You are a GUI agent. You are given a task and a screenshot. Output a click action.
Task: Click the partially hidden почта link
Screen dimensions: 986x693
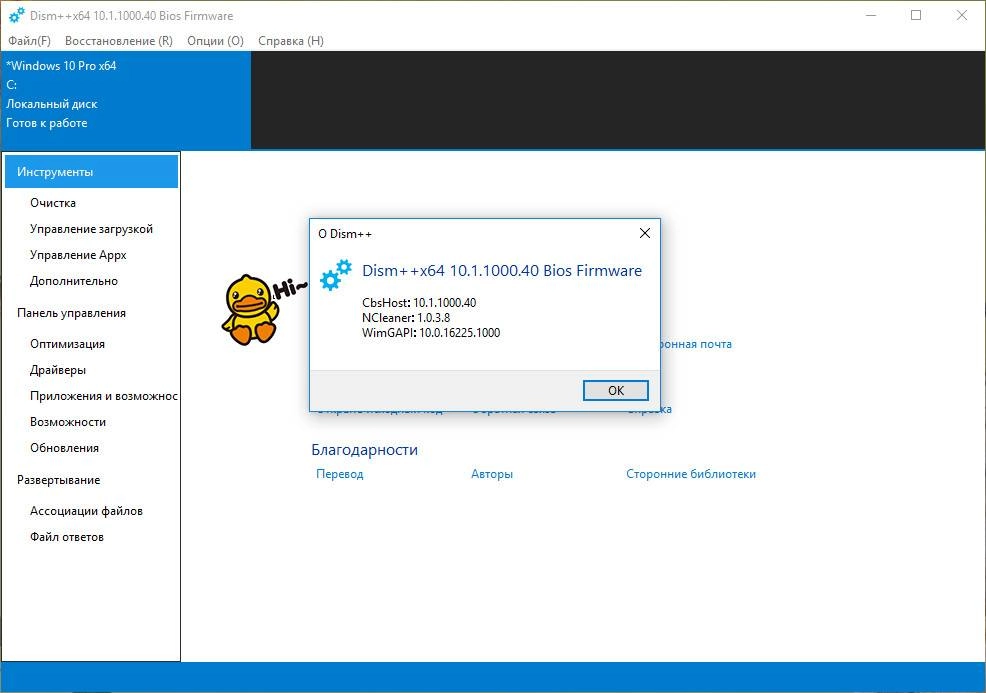tap(696, 344)
